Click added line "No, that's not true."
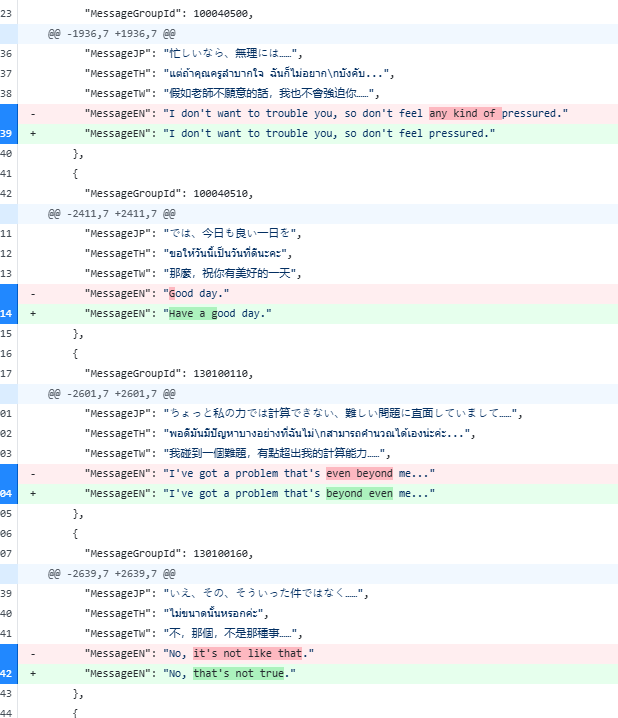Viewport: 618px width, 718px height. (x=318, y=674)
